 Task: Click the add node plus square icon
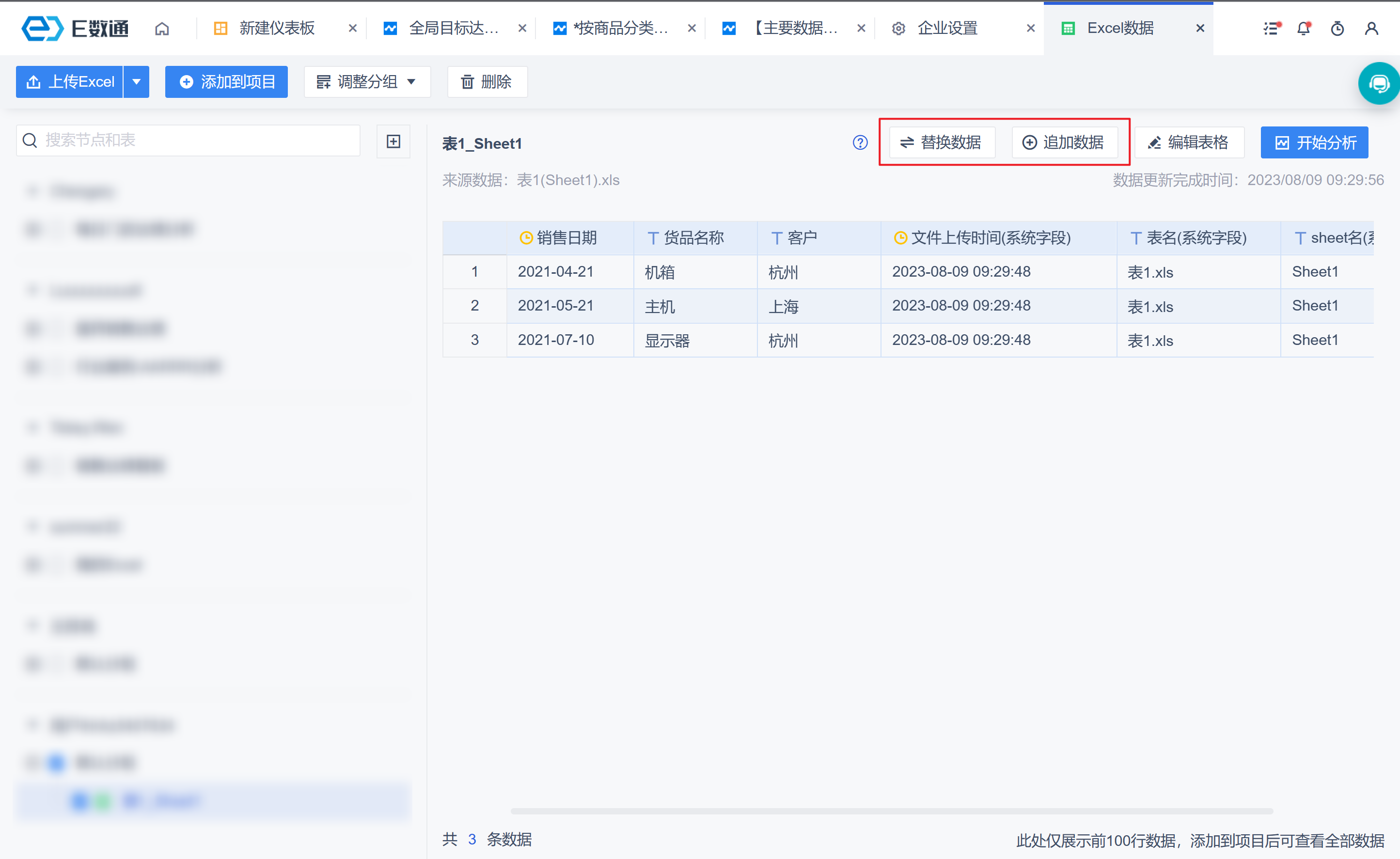coord(393,141)
